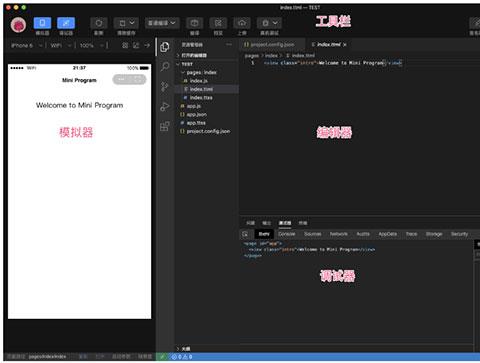
Task: Select the active 调试器 tab in bottom panel
Action: pos(285,223)
